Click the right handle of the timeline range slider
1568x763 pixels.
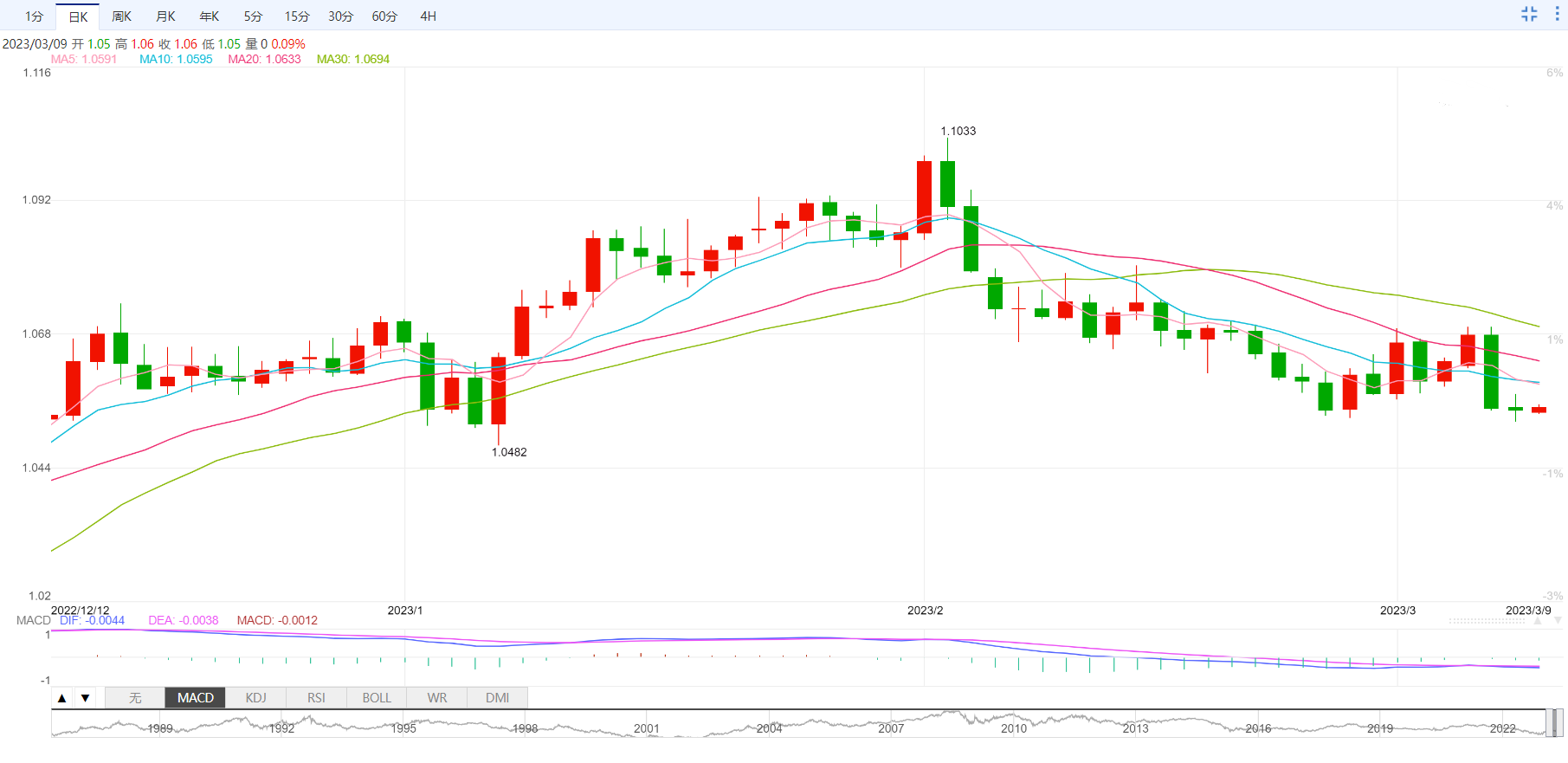[1559, 723]
